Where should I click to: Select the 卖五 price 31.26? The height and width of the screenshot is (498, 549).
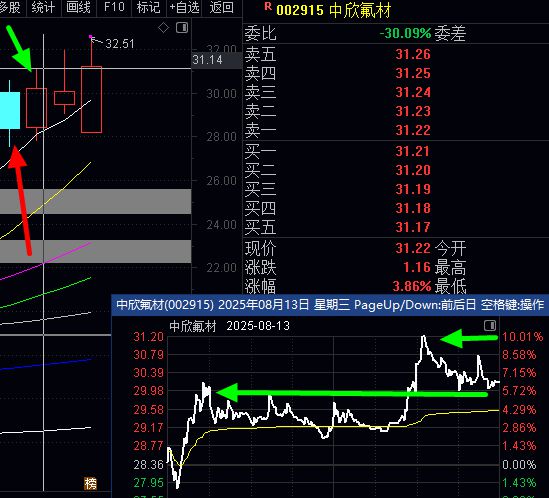tap(413, 54)
